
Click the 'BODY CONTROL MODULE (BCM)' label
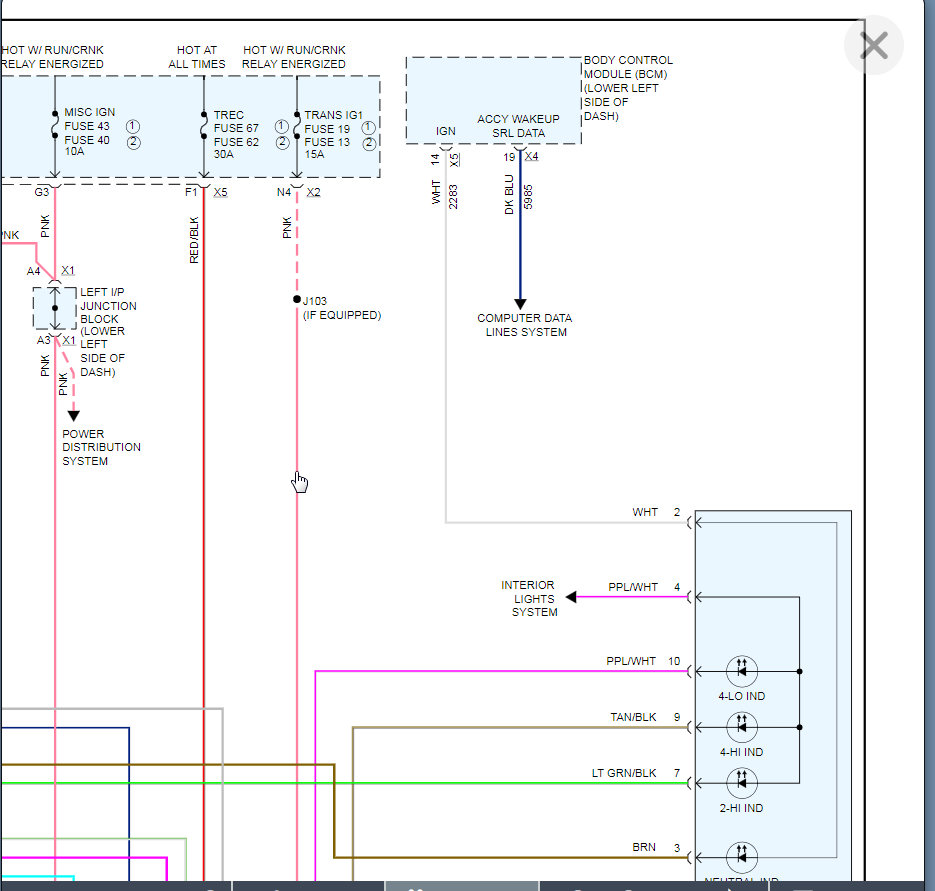(x=628, y=67)
